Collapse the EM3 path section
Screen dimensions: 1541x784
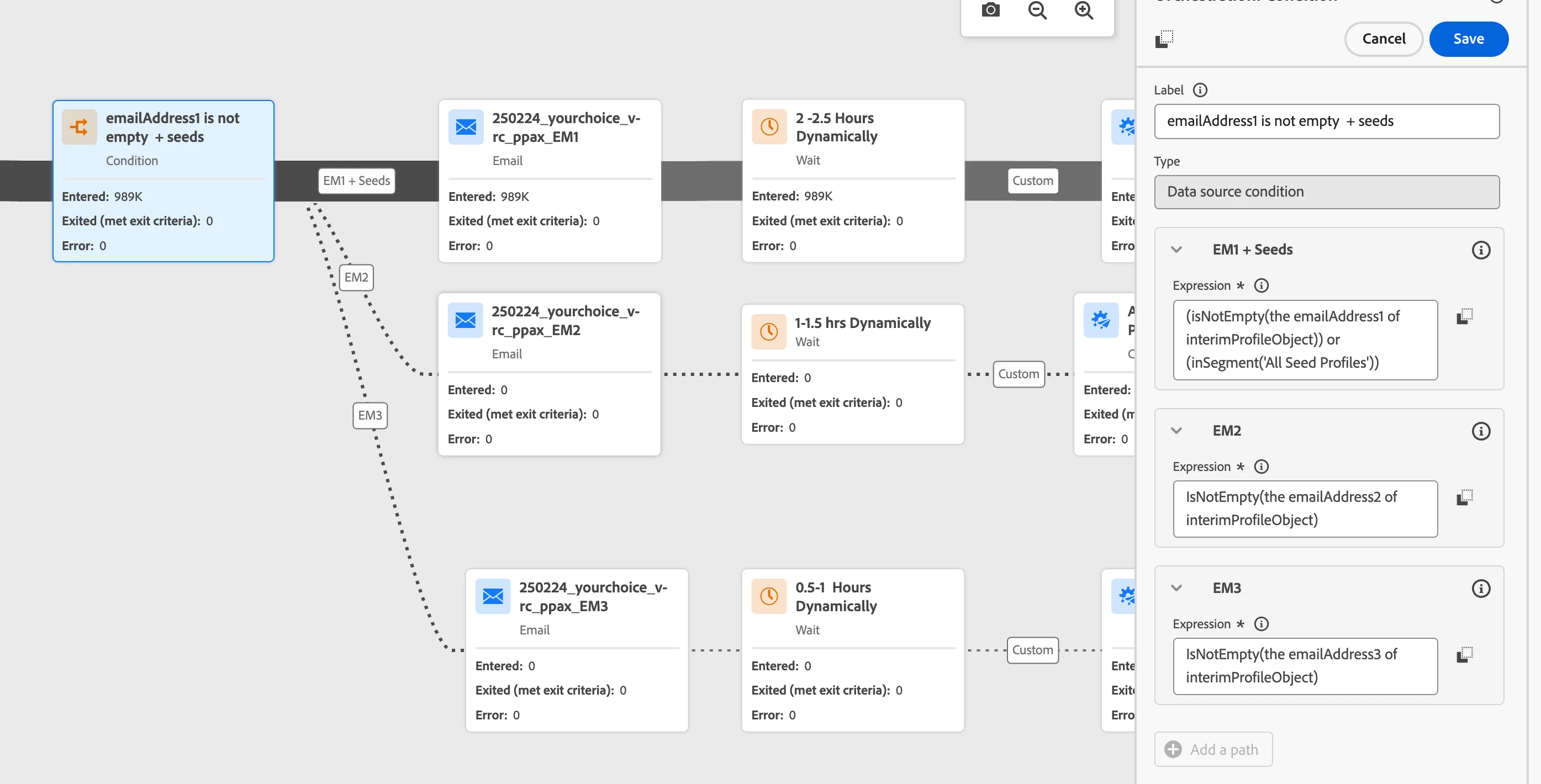1176,588
